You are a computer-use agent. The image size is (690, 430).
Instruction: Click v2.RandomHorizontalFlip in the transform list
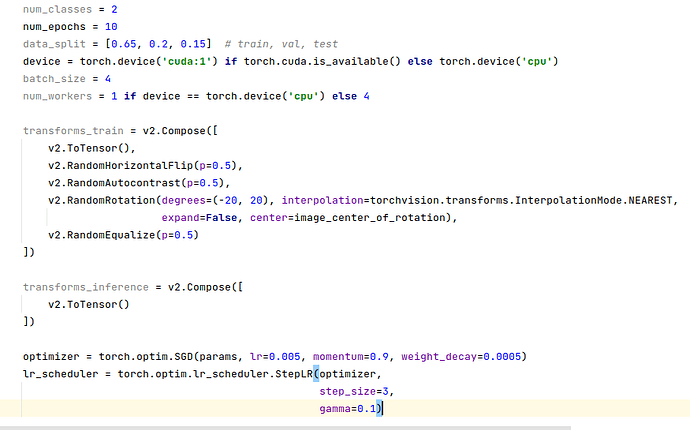click(x=120, y=166)
